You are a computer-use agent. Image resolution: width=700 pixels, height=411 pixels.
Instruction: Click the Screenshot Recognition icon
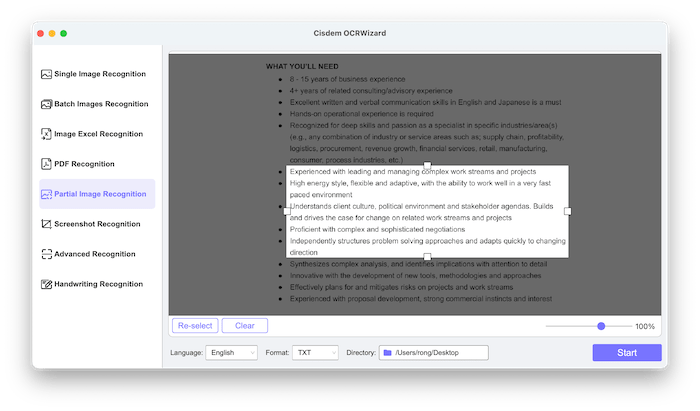tap(46, 224)
